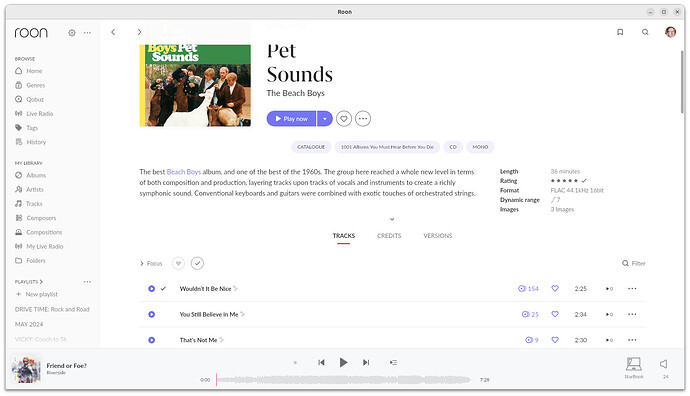Click the Play now button
Viewport: 690px width, 396px height.
click(x=291, y=119)
